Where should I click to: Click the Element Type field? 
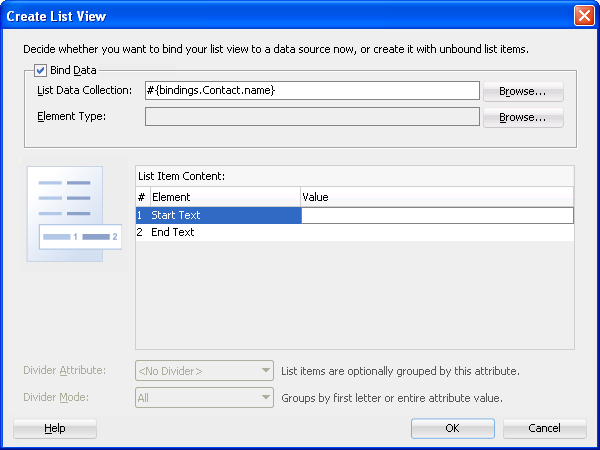click(312, 116)
